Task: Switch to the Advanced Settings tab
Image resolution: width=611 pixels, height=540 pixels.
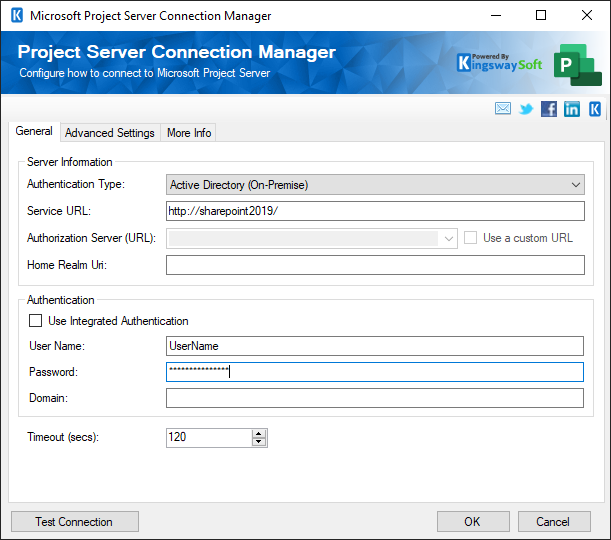Action: (110, 133)
